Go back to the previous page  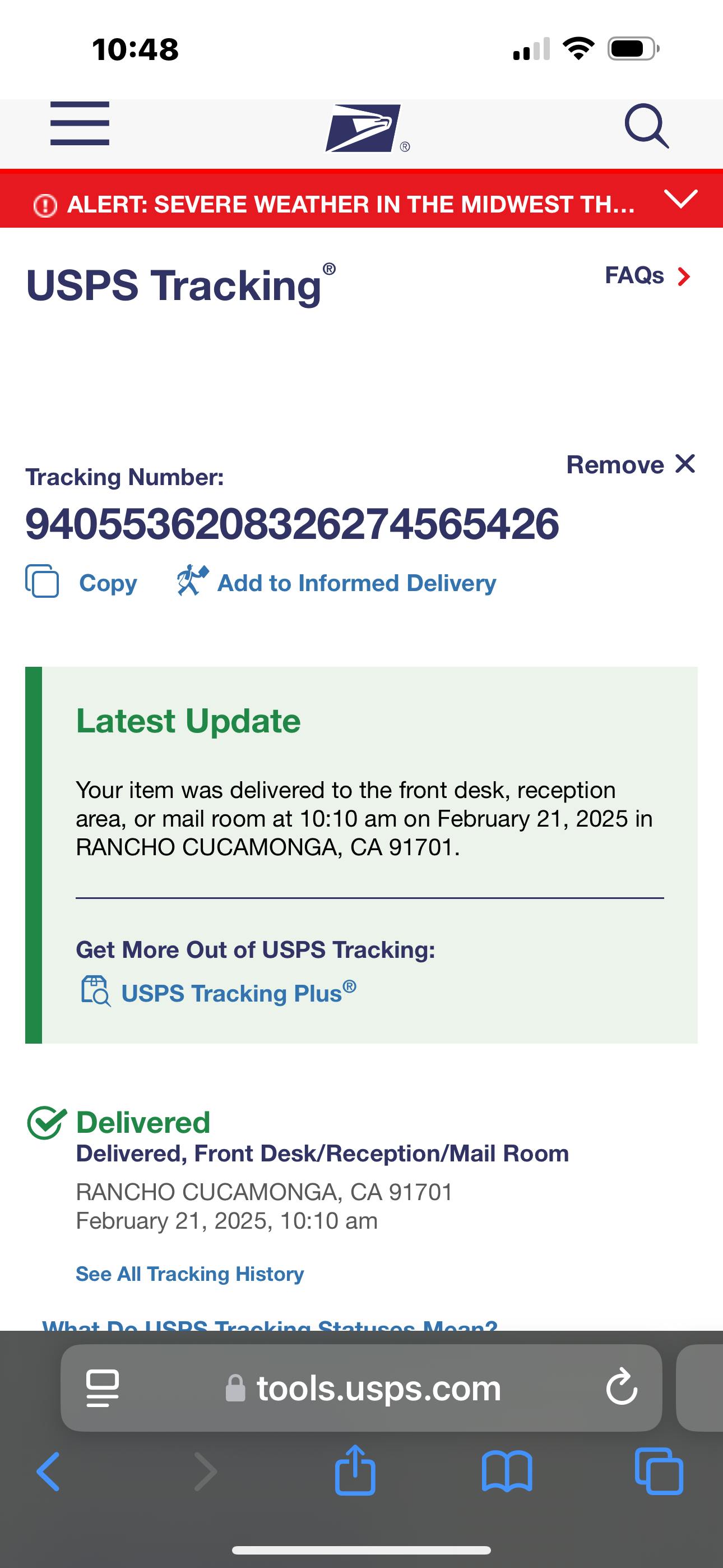(x=48, y=1471)
